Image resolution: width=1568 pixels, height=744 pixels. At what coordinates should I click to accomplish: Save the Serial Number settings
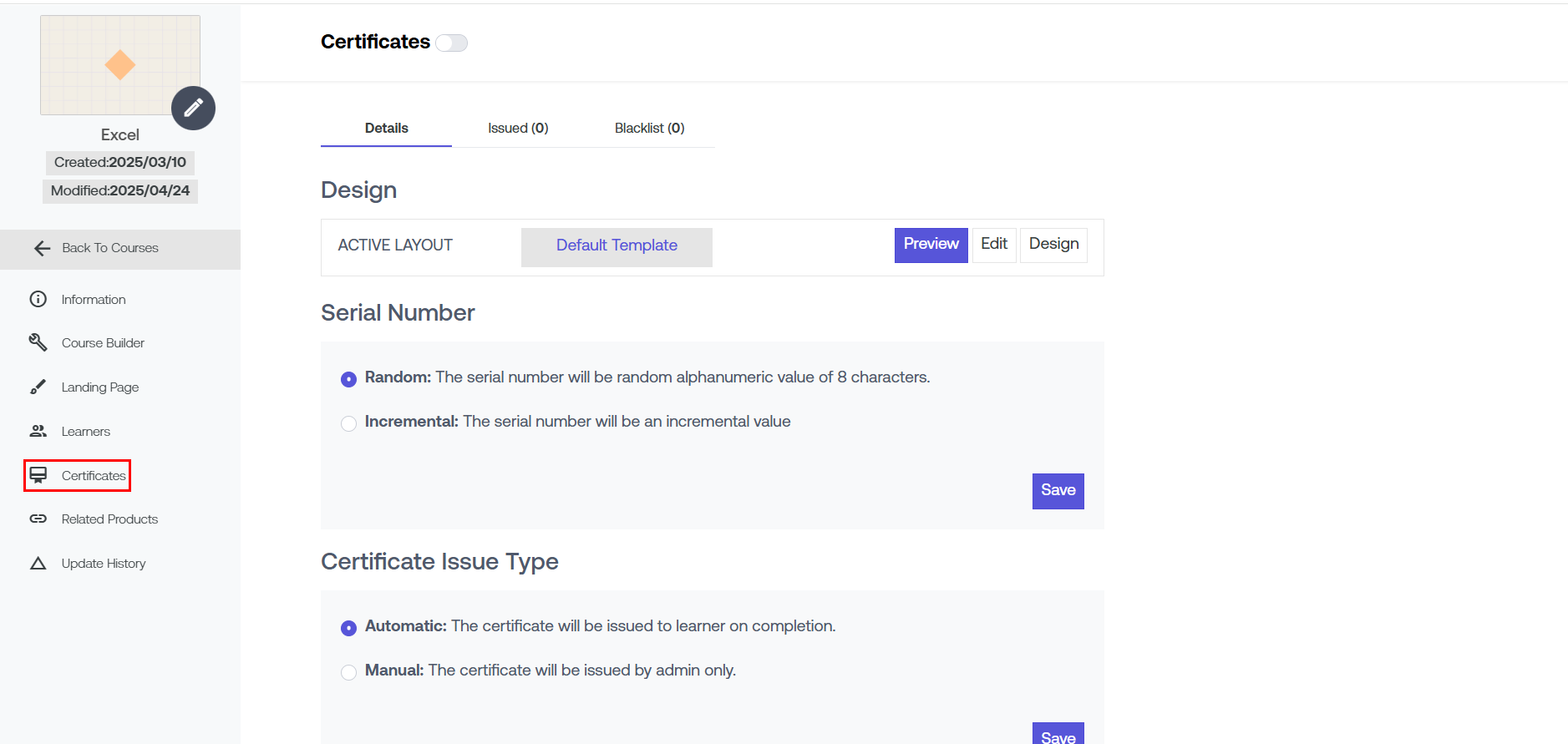tap(1058, 491)
